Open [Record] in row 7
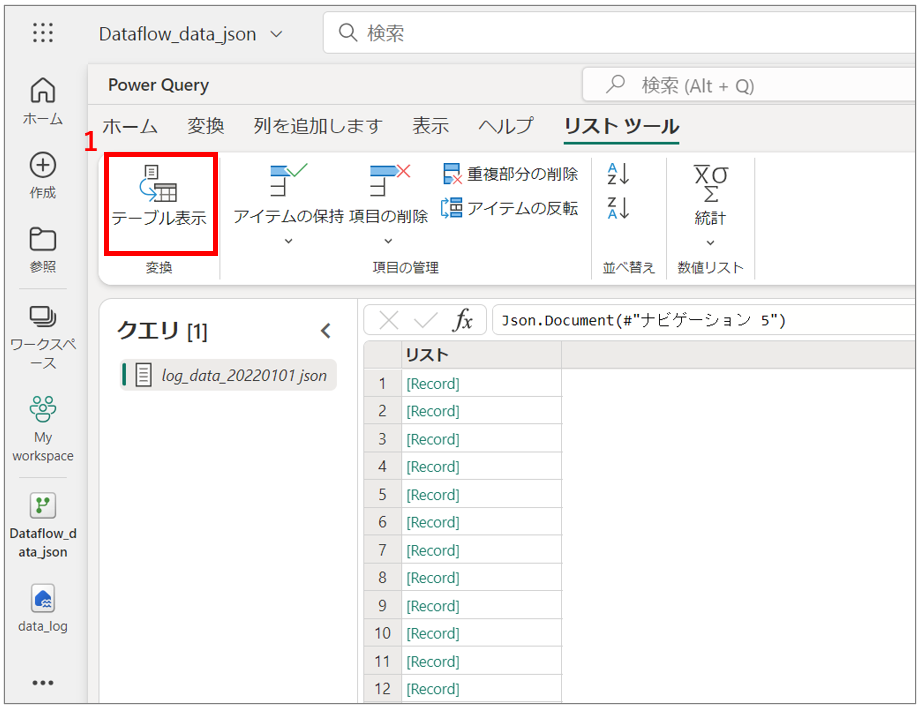Viewport: 919px width, 706px height. click(433, 551)
